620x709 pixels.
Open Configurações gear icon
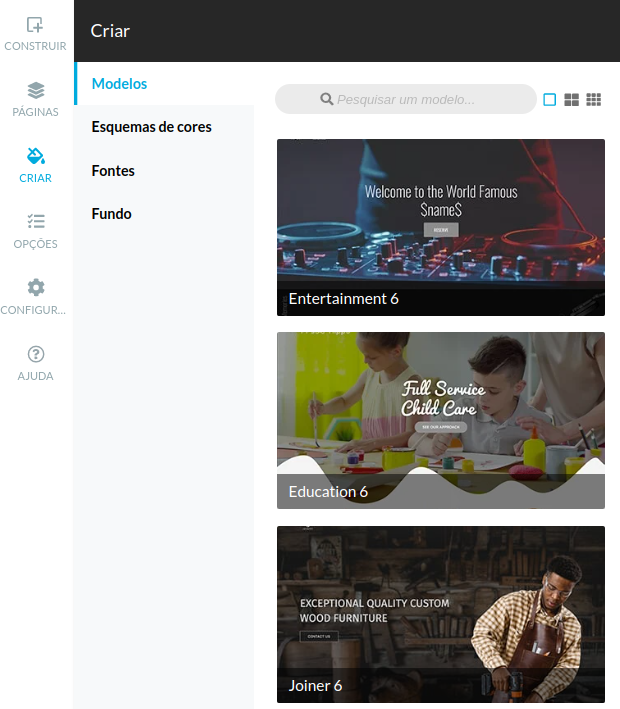pyautogui.click(x=35, y=288)
